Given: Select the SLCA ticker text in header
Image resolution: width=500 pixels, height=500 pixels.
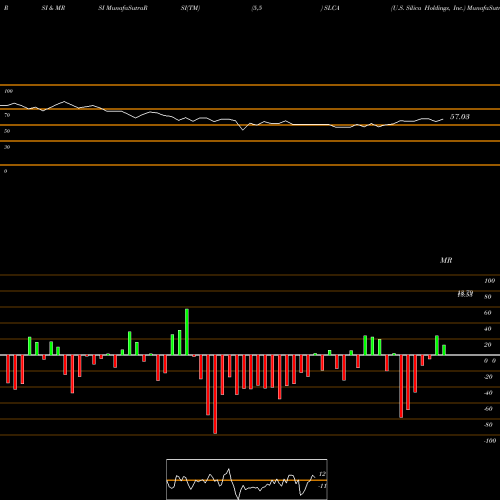Looking at the screenshot, I should tap(332, 8).
